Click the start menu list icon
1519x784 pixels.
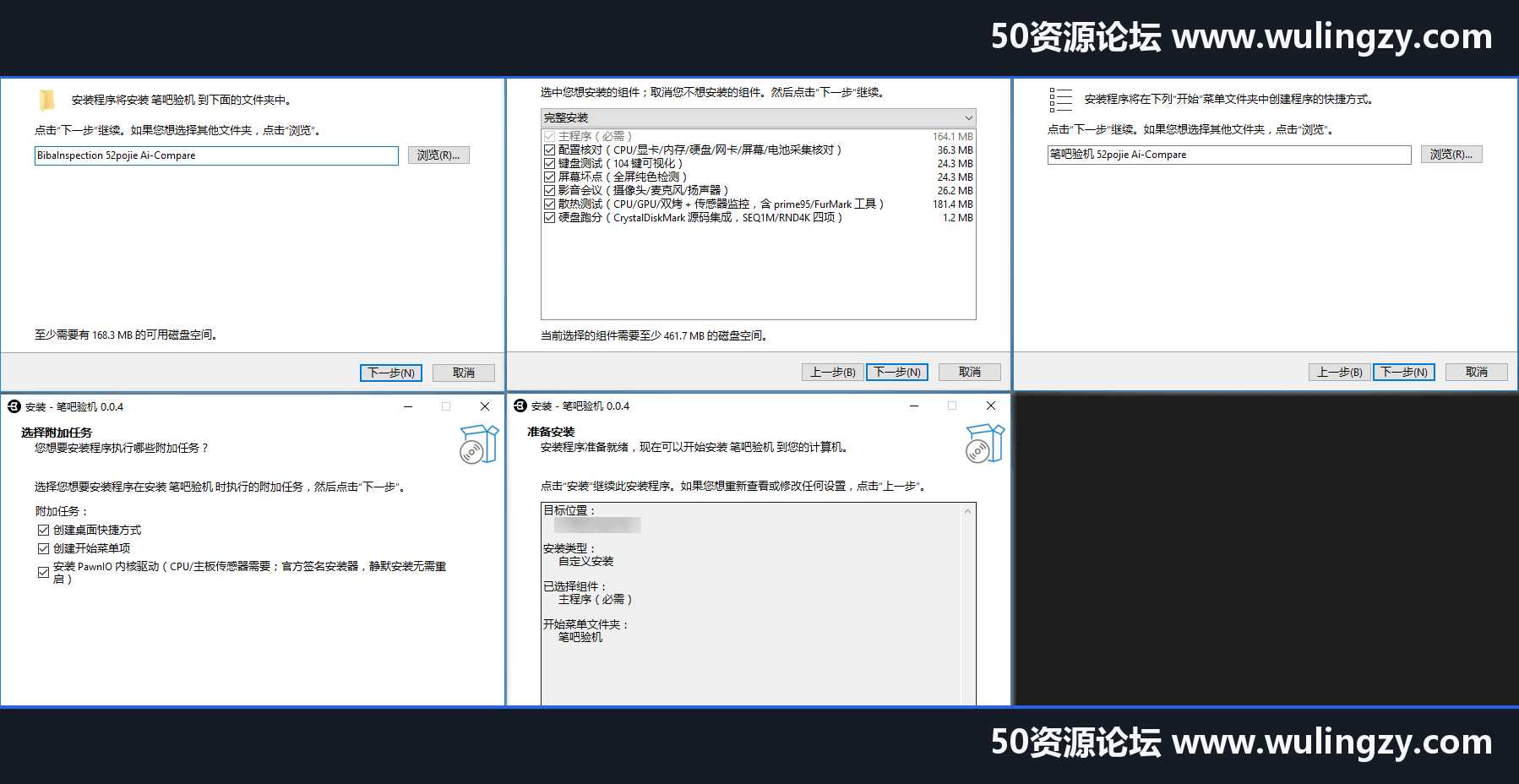tap(1061, 100)
